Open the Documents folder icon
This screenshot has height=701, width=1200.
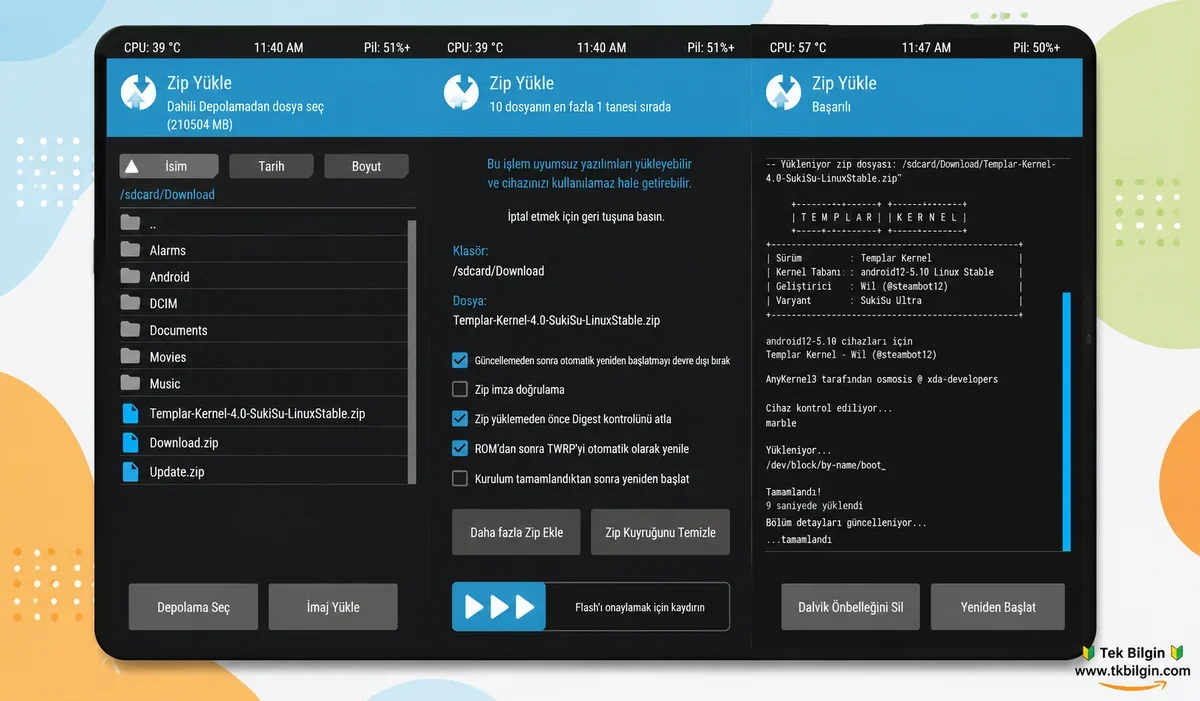[x=130, y=329]
